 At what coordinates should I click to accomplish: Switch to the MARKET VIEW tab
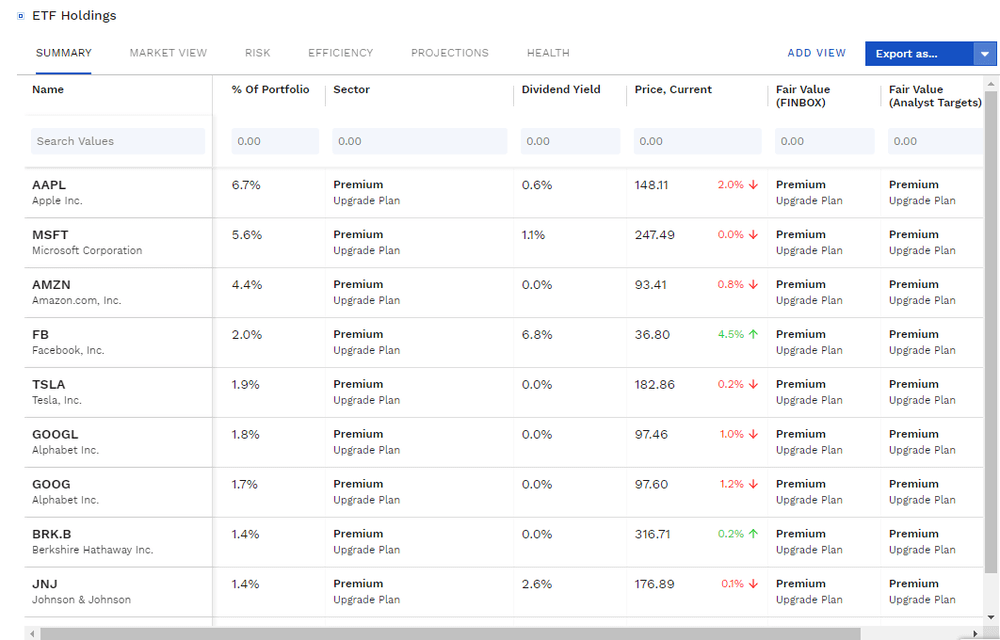click(168, 53)
